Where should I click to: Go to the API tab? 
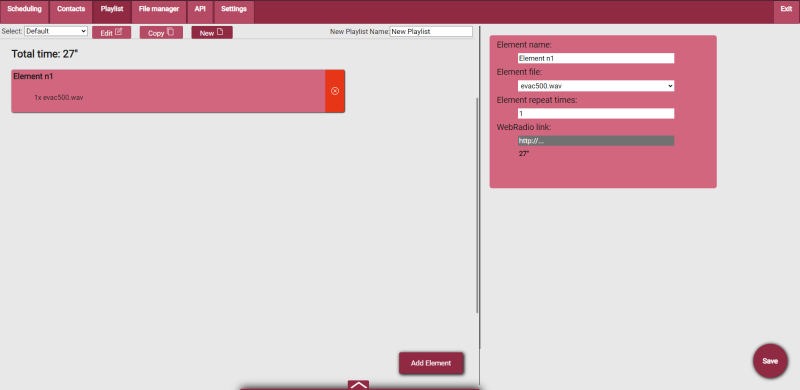[200, 12]
